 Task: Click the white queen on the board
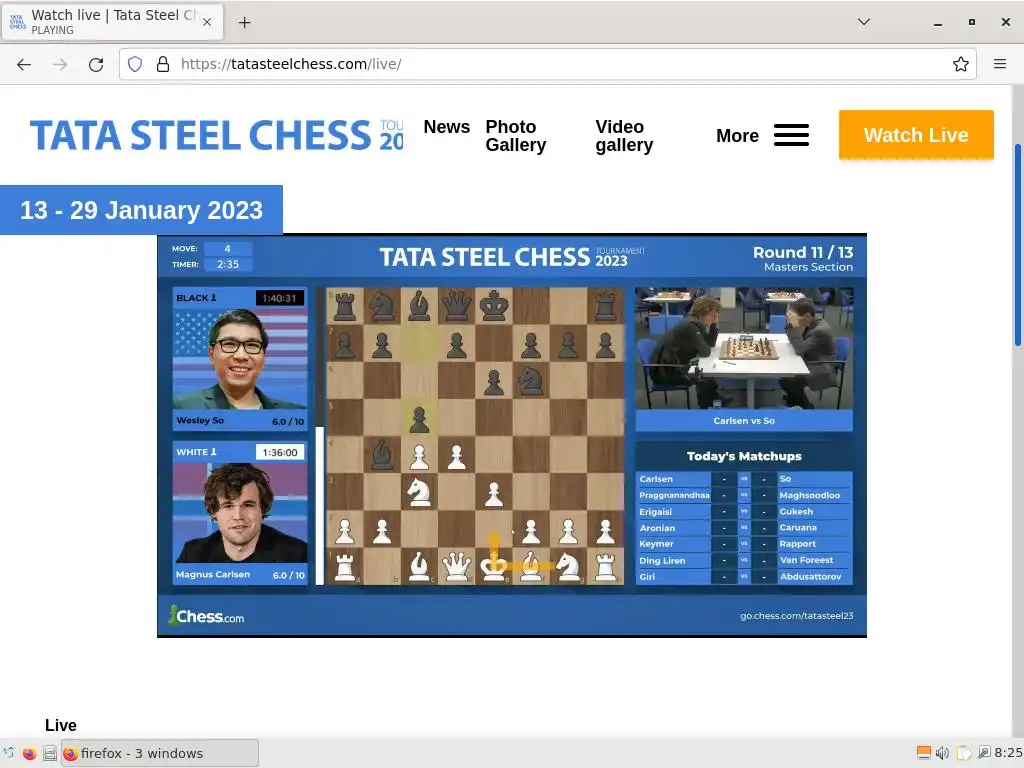pos(456,566)
